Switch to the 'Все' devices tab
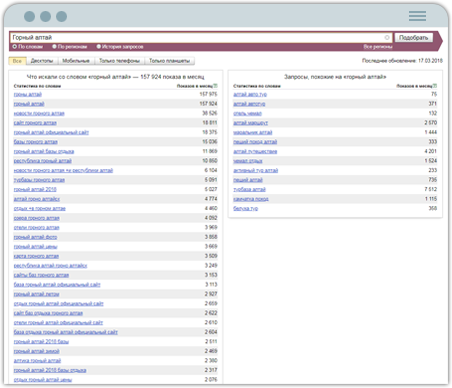 point(17,61)
